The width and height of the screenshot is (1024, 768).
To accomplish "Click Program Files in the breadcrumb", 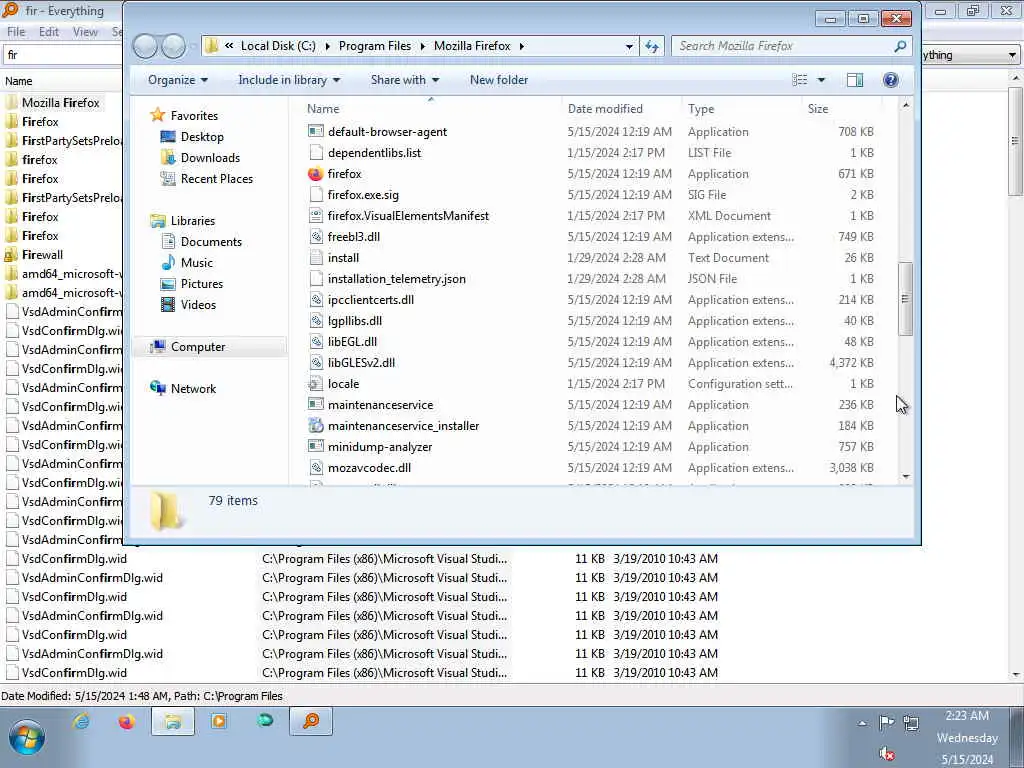I will [375, 46].
